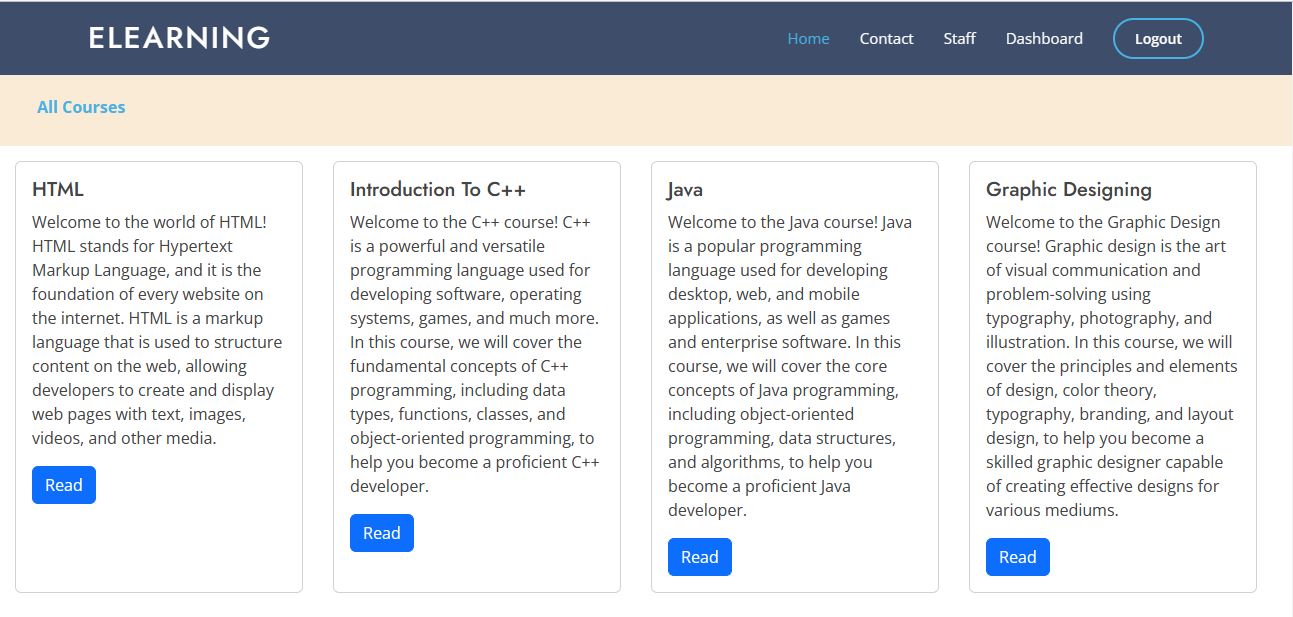Viewport: 1293px width, 617px height.
Task: Click the Logout button
Action: click(x=1157, y=38)
